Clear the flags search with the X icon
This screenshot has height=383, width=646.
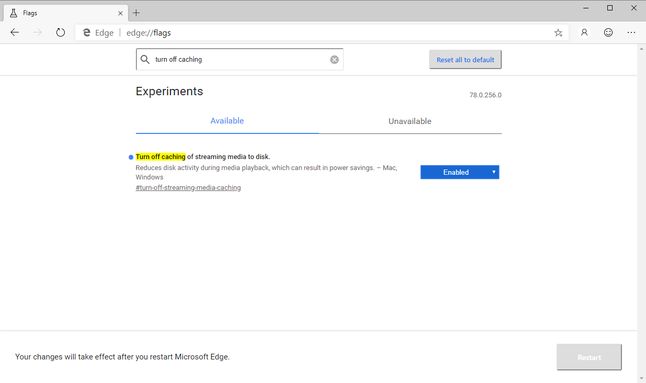click(335, 60)
